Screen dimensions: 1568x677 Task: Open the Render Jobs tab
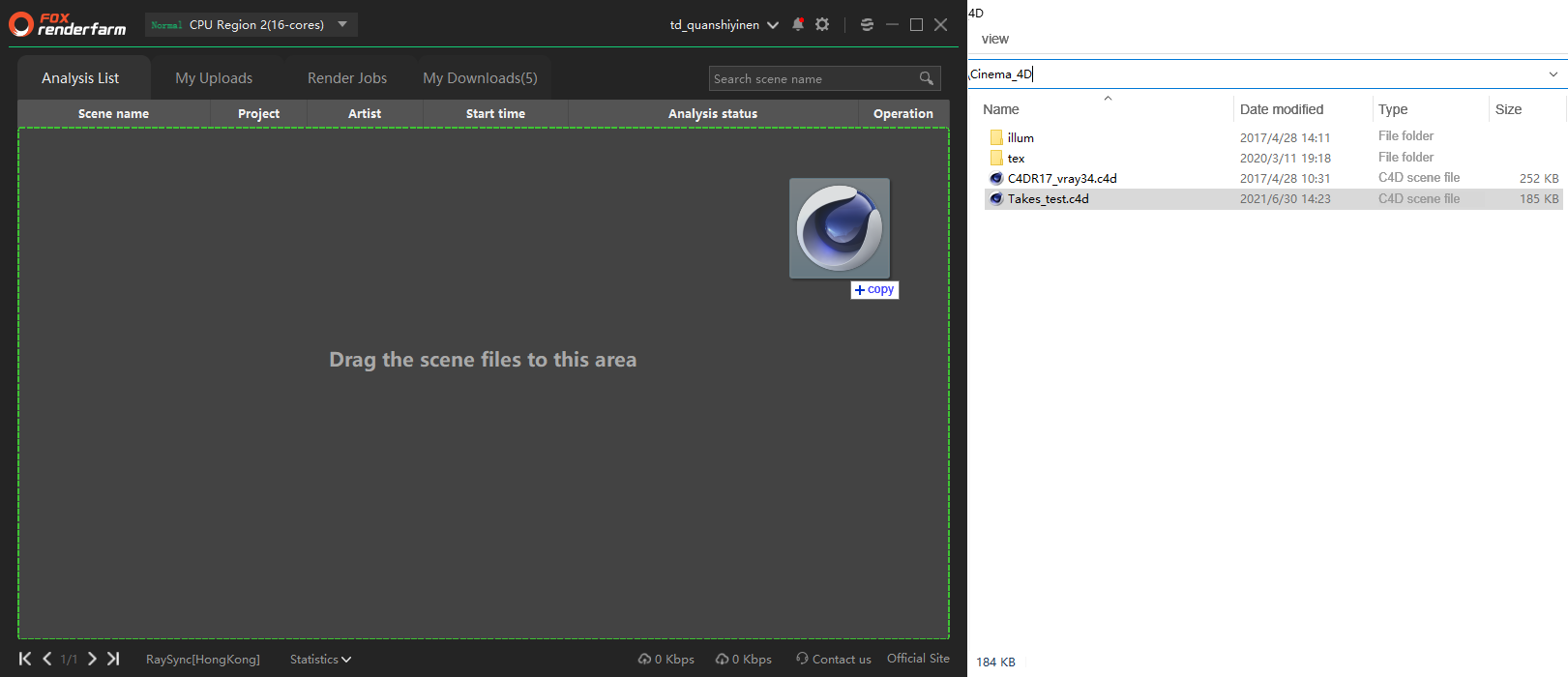pos(347,78)
